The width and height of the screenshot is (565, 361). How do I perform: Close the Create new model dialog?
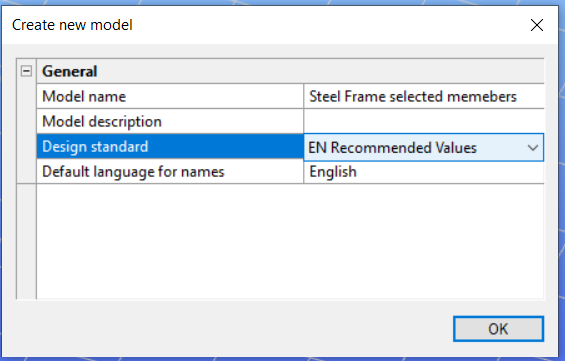coord(537,25)
